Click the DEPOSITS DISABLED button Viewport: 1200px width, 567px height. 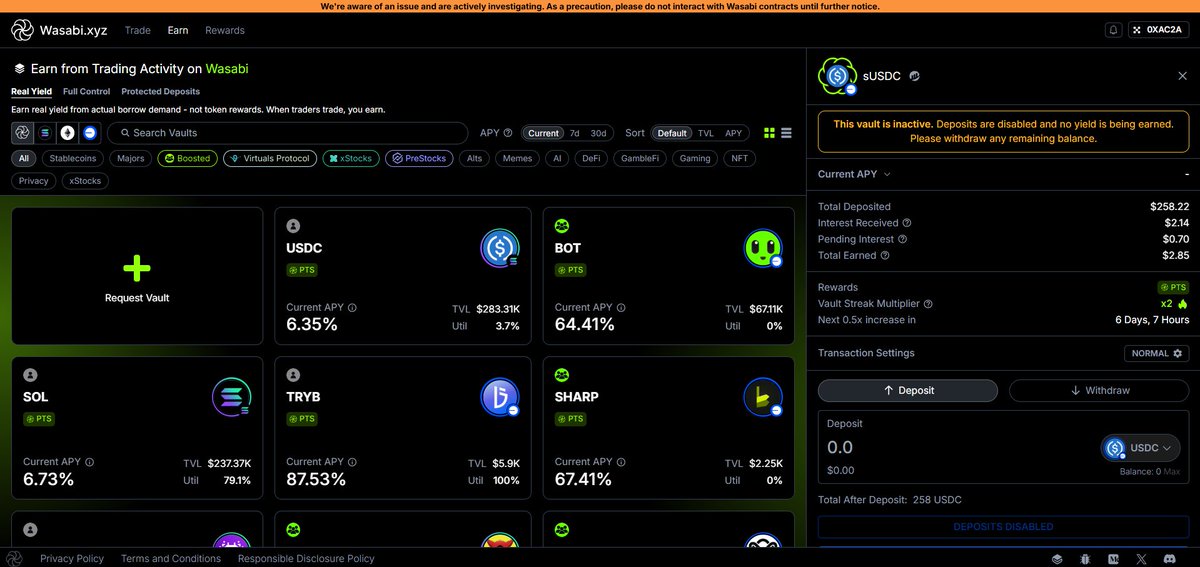click(x=1003, y=526)
